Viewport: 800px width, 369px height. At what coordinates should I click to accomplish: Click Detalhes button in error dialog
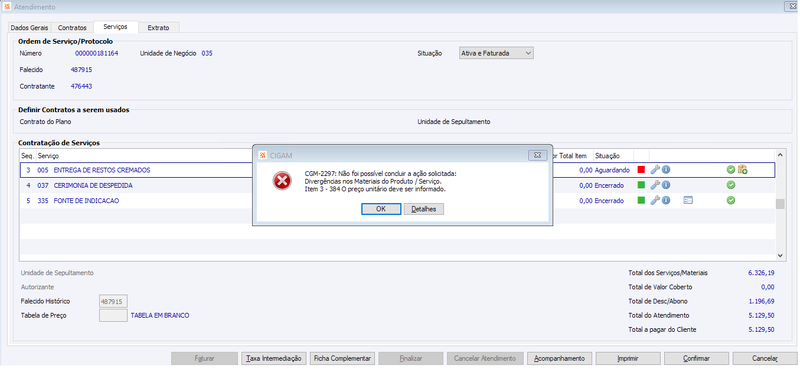pyautogui.click(x=423, y=209)
